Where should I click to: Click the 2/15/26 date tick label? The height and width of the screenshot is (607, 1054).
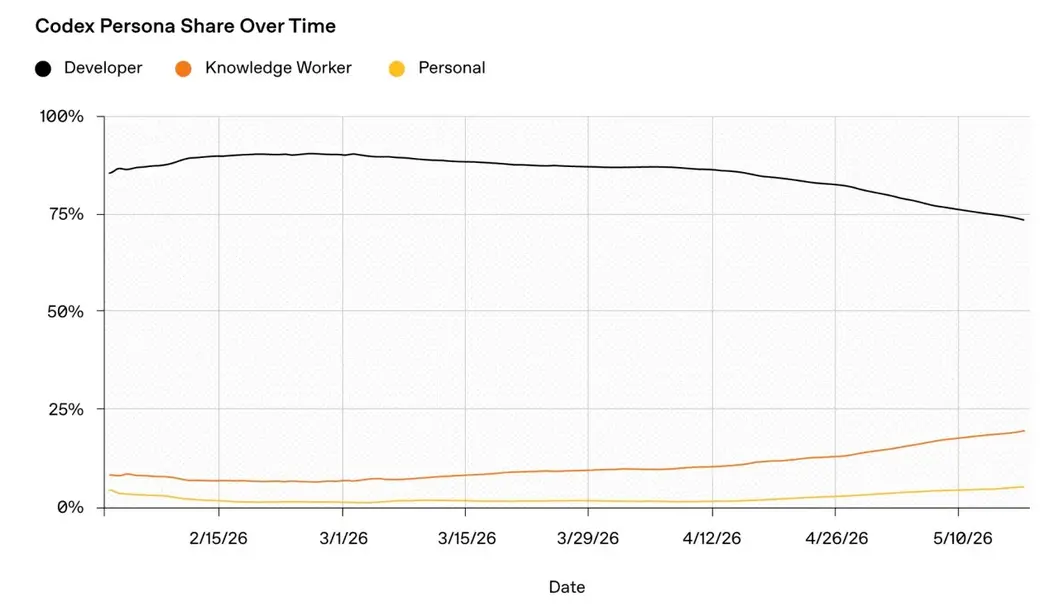(x=218, y=538)
